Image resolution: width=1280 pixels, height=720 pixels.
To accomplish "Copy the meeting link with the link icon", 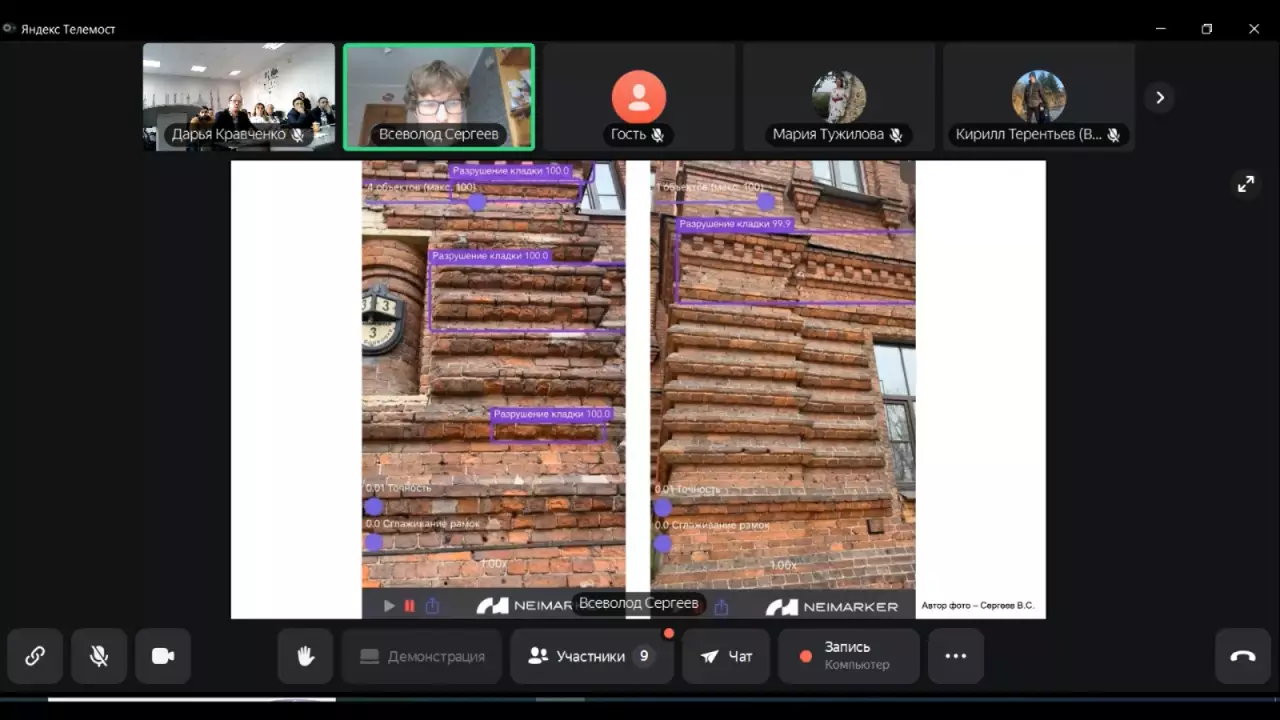I will (x=35, y=656).
